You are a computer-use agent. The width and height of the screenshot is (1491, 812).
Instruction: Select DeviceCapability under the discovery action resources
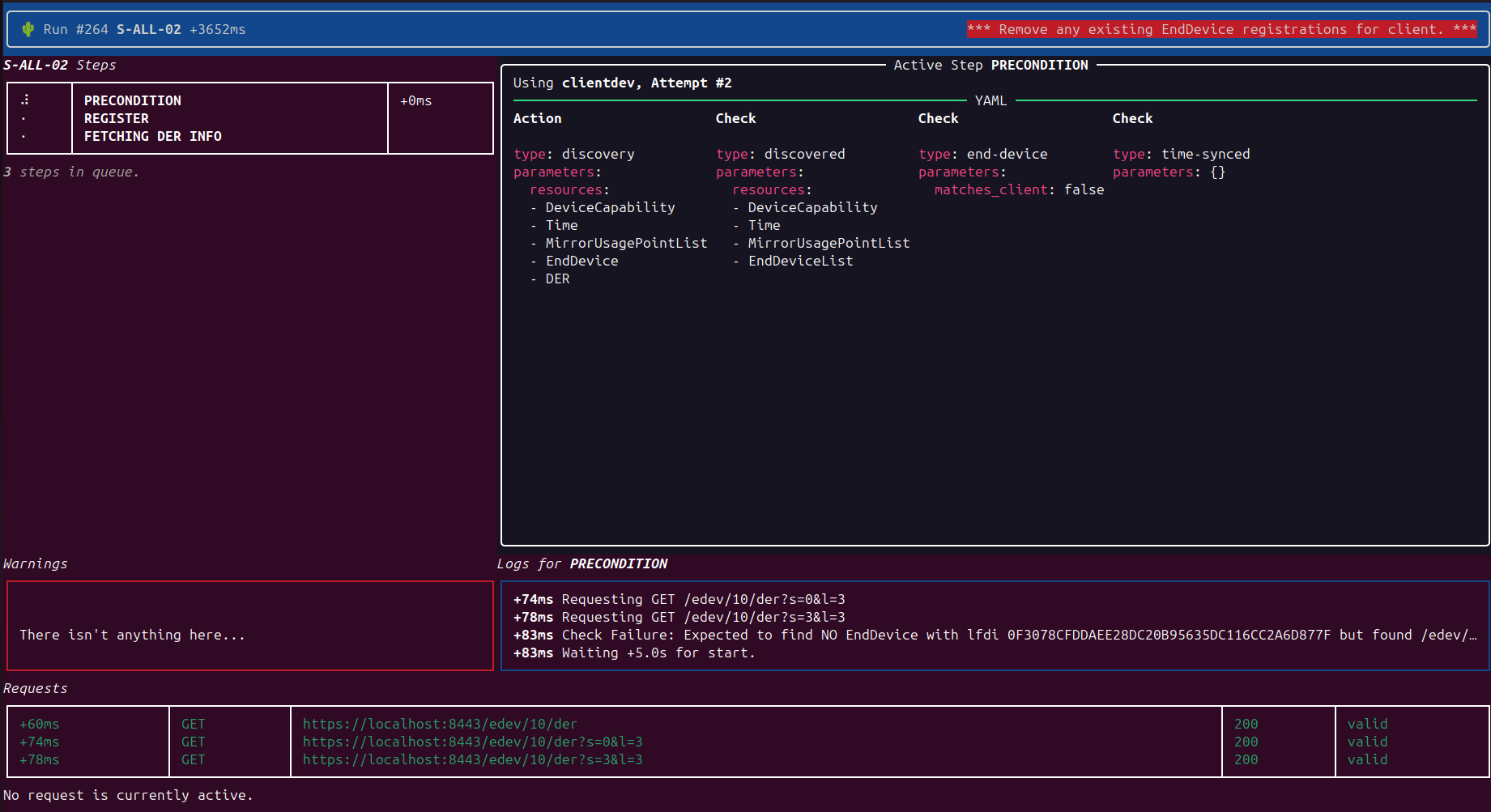[610, 207]
